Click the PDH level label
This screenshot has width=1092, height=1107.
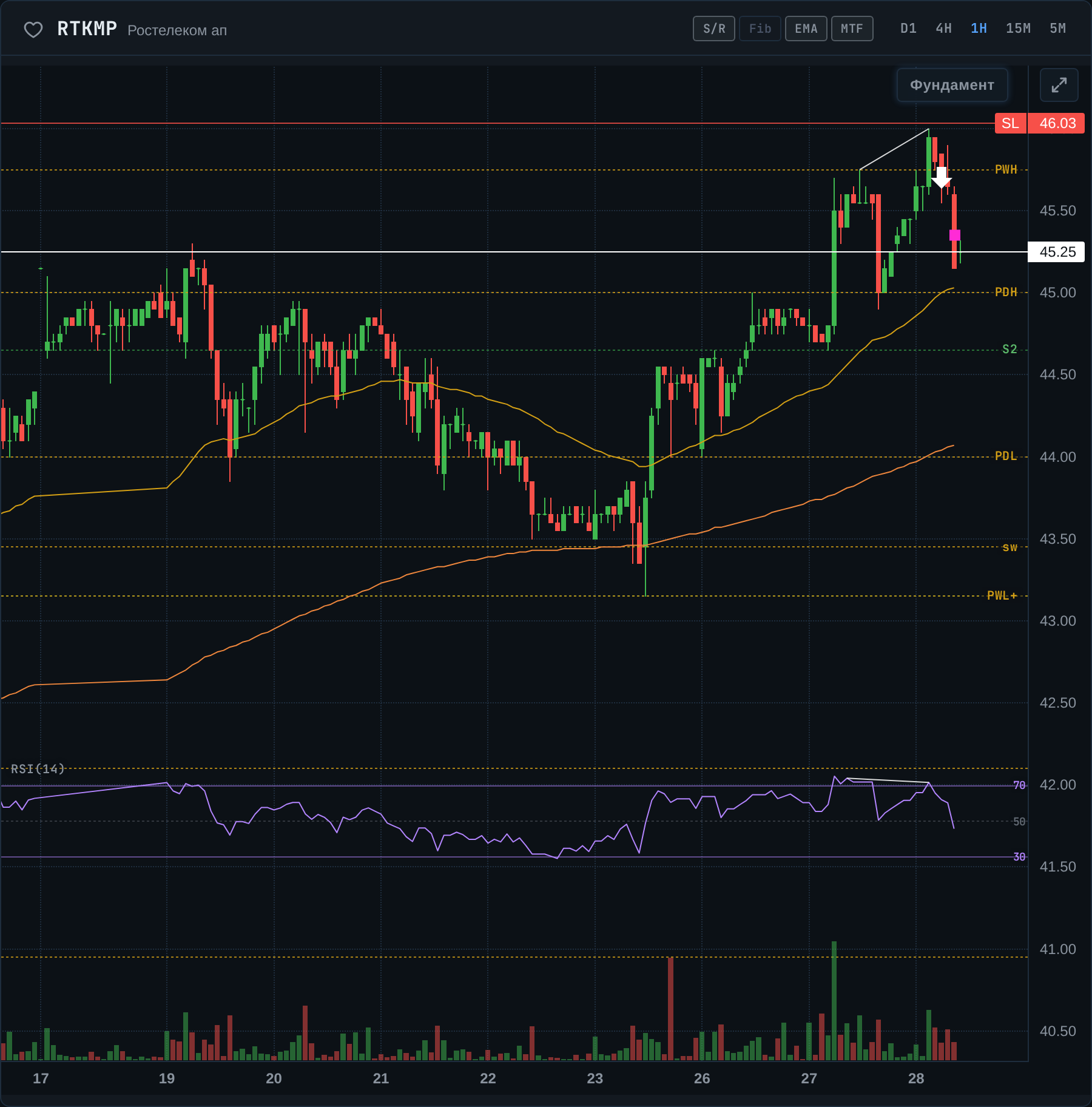(x=1006, y=293)
